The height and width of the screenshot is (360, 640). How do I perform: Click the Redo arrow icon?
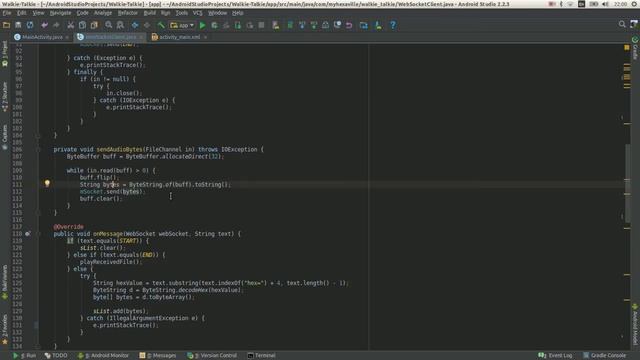point(56,25)
